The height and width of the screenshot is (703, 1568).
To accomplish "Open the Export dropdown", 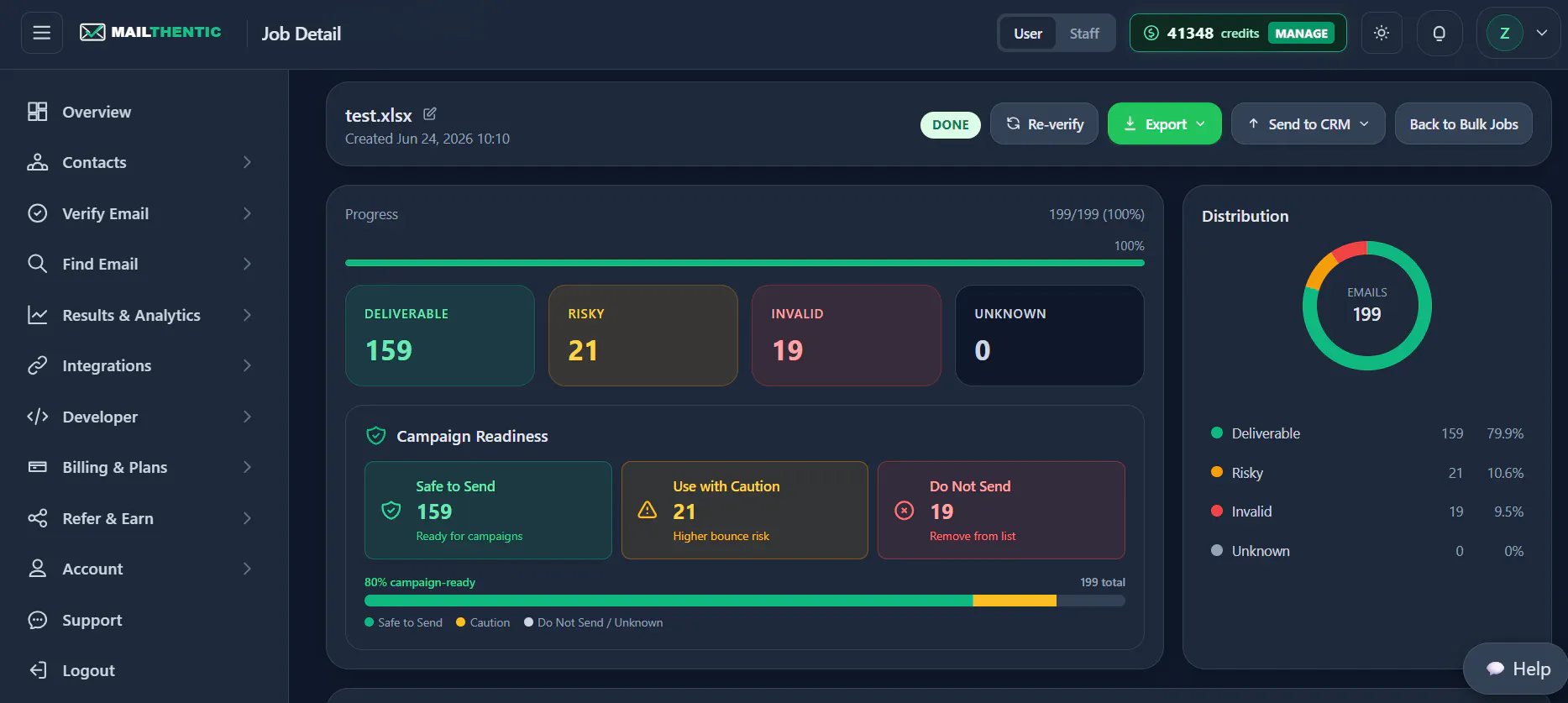I will tap(1164, 124).
